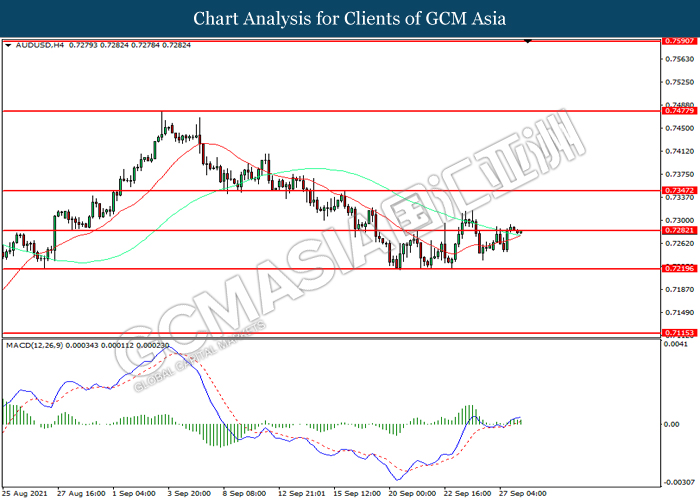The height and width of the screenshot is (500, 700).
Task: Click the 27 Sep 04:00 time label
Action: coord(523,493)
